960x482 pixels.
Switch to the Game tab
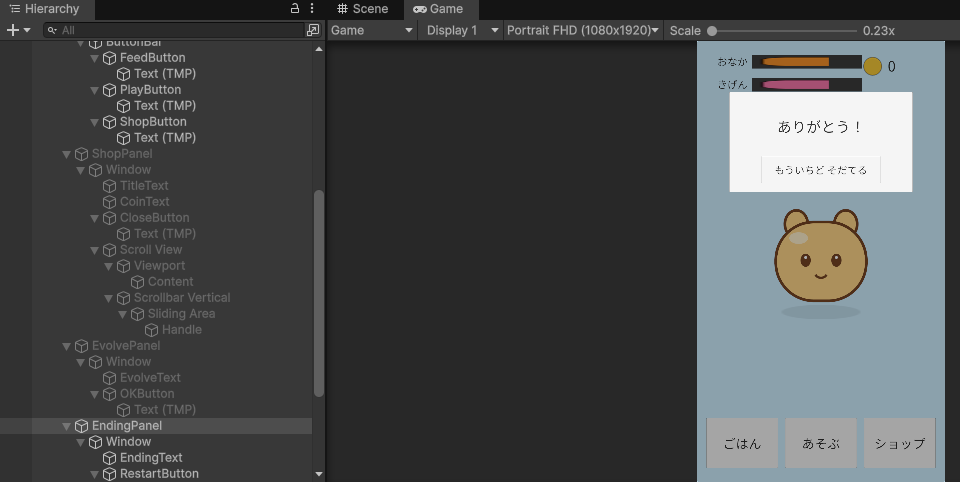pyautogui.click(x=438, y=9)
